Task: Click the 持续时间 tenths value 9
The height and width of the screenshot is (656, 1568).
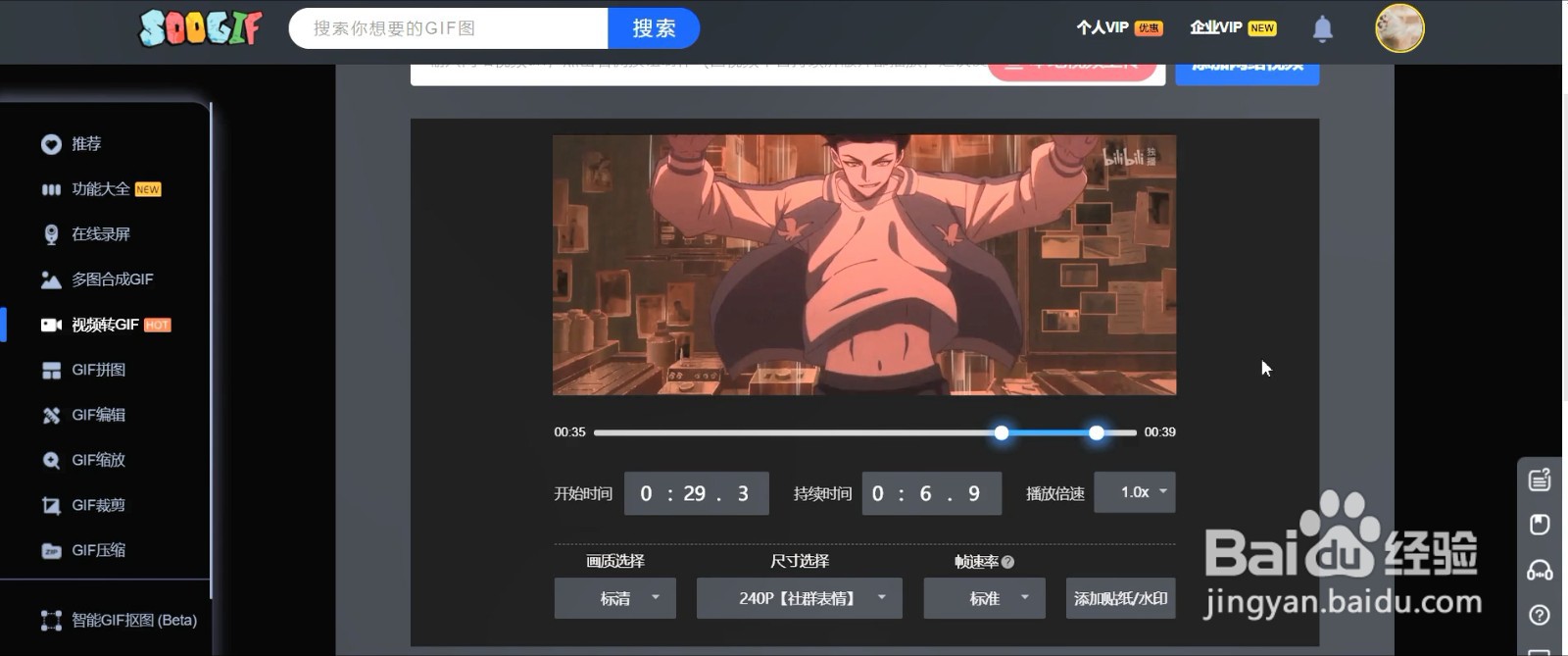Action: coord(974,493)
